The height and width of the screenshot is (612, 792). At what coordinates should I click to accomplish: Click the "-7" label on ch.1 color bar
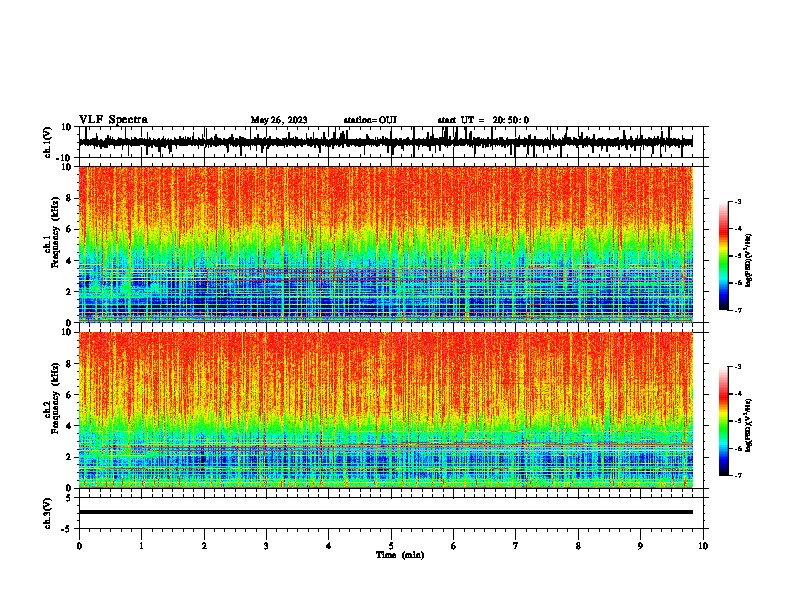[x=737, y=310]
